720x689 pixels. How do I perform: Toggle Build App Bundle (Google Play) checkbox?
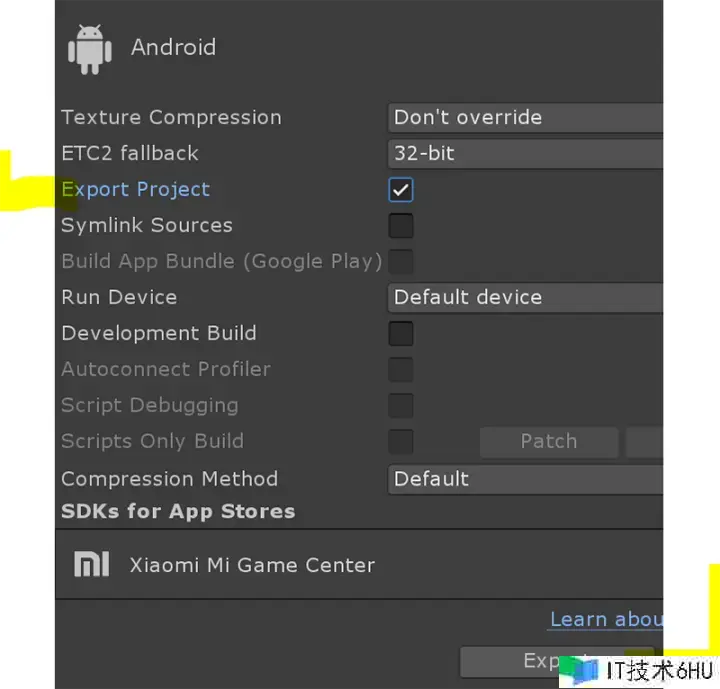[x=400, y=262]
